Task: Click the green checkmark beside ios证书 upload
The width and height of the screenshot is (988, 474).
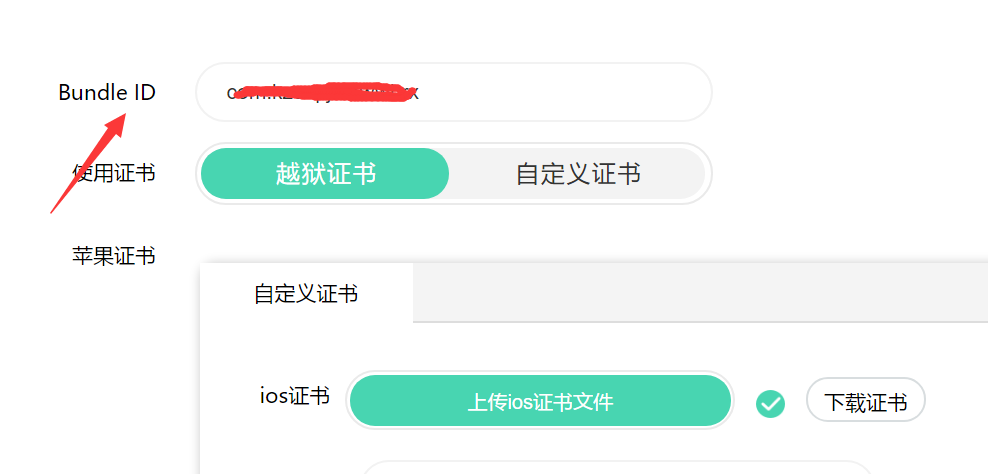Action: pos(770,404)
